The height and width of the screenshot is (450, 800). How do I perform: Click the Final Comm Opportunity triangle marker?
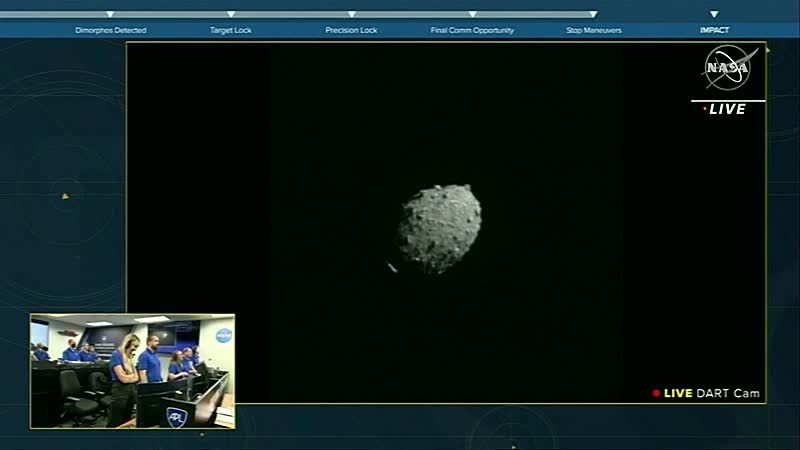[472, 15]
